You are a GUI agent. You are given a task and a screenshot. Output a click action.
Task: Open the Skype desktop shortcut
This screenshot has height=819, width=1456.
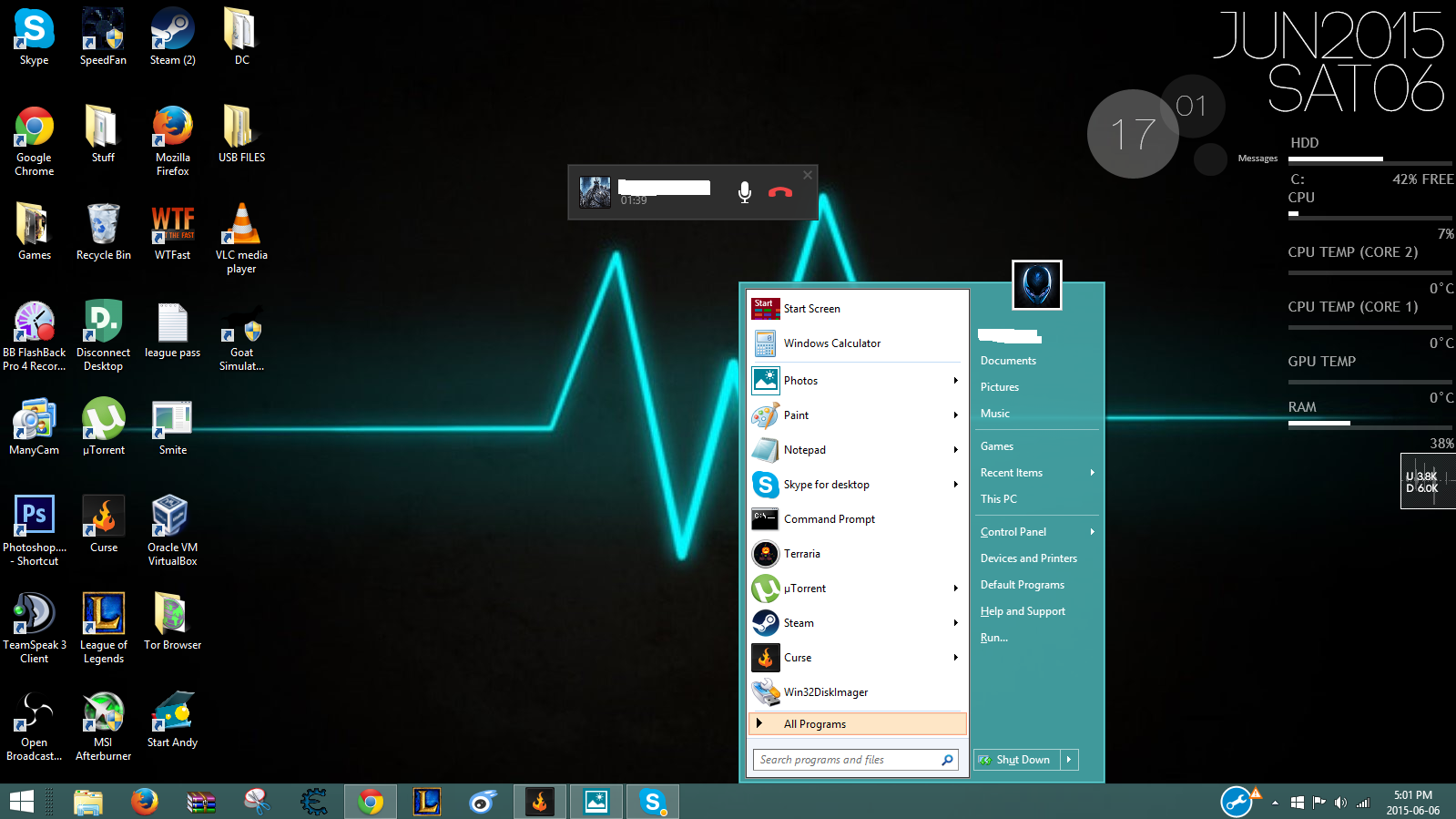(34, 35)
